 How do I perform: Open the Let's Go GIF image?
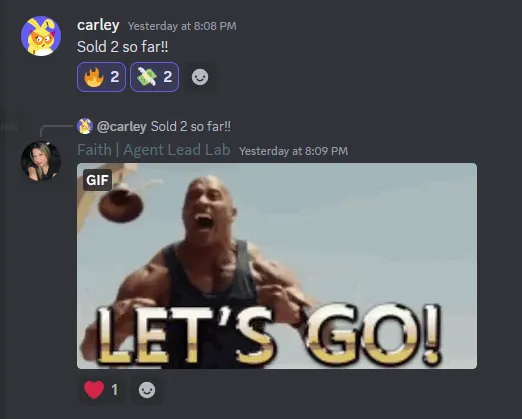(x=277, y=266)
